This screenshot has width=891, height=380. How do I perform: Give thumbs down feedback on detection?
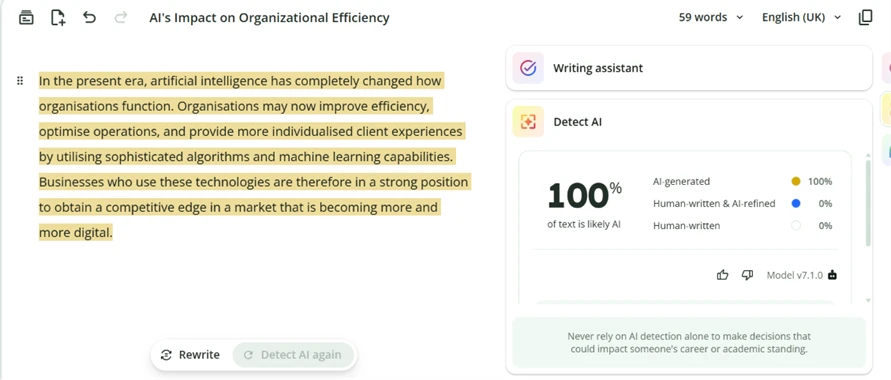747,275
